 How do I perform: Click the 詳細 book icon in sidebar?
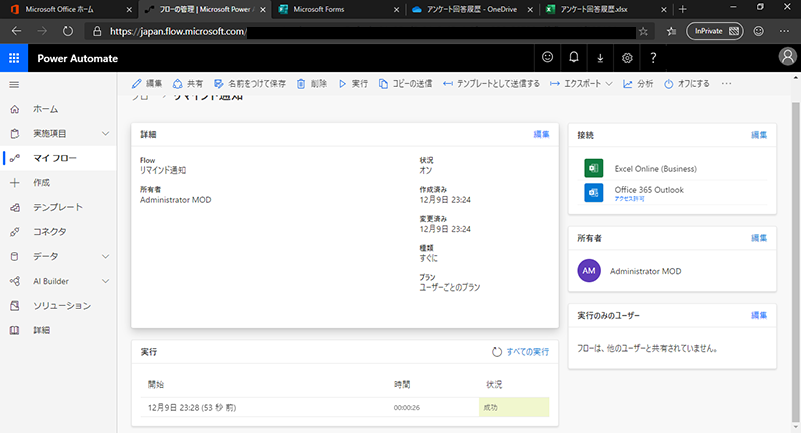15,330
